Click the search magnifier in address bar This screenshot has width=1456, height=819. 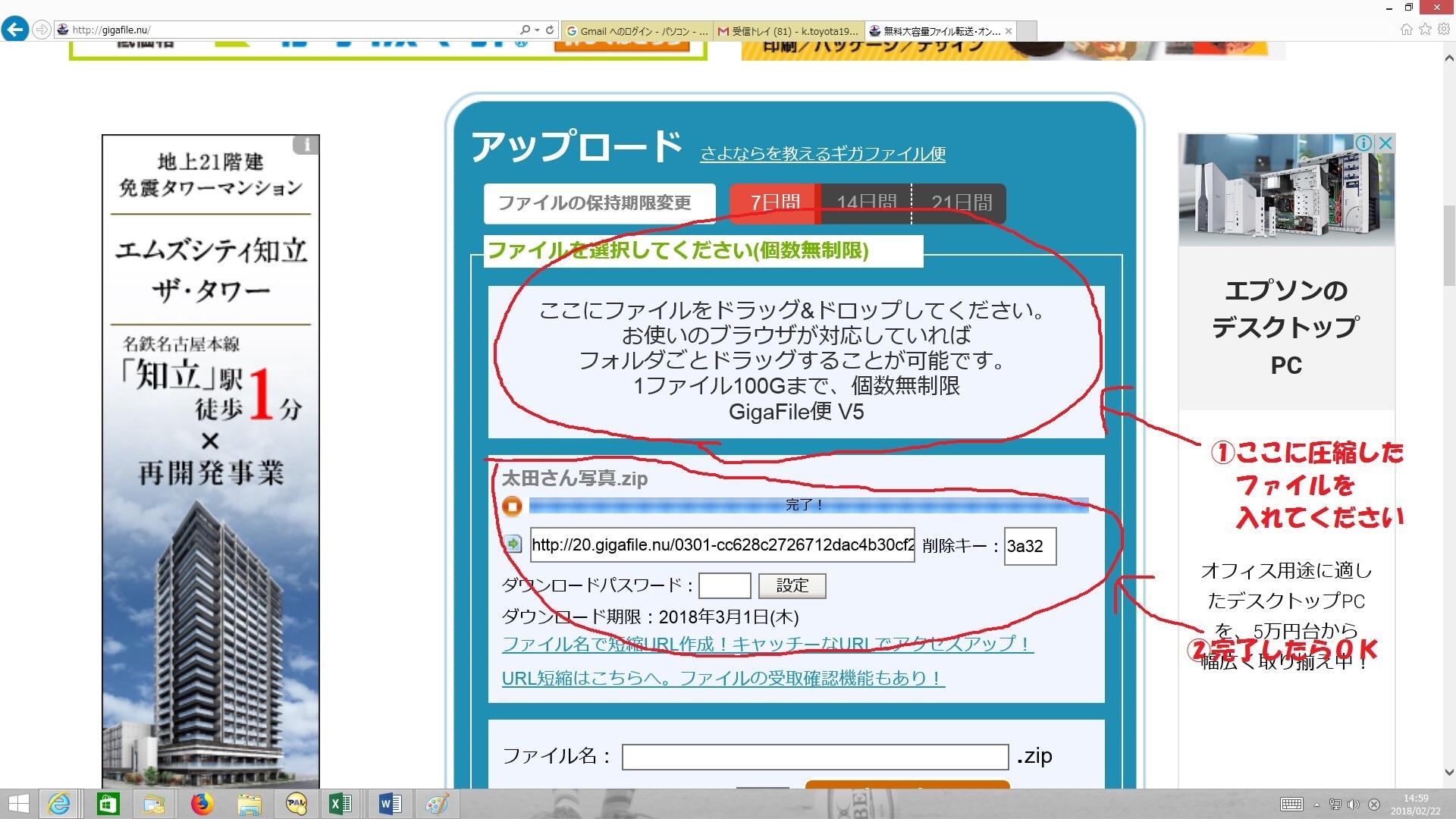tap(525, 30)
